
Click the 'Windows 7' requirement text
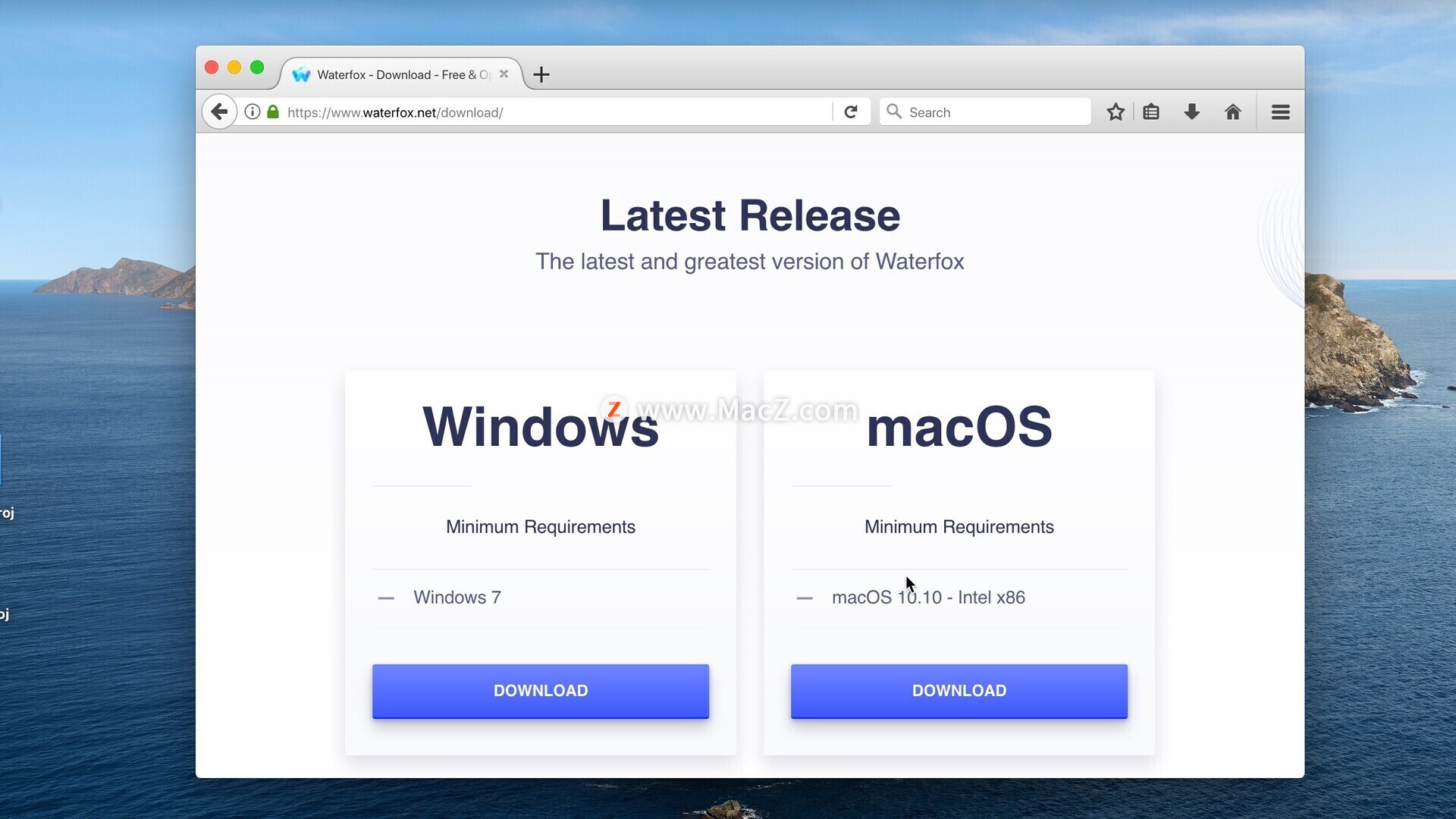[x=457, y=598]
